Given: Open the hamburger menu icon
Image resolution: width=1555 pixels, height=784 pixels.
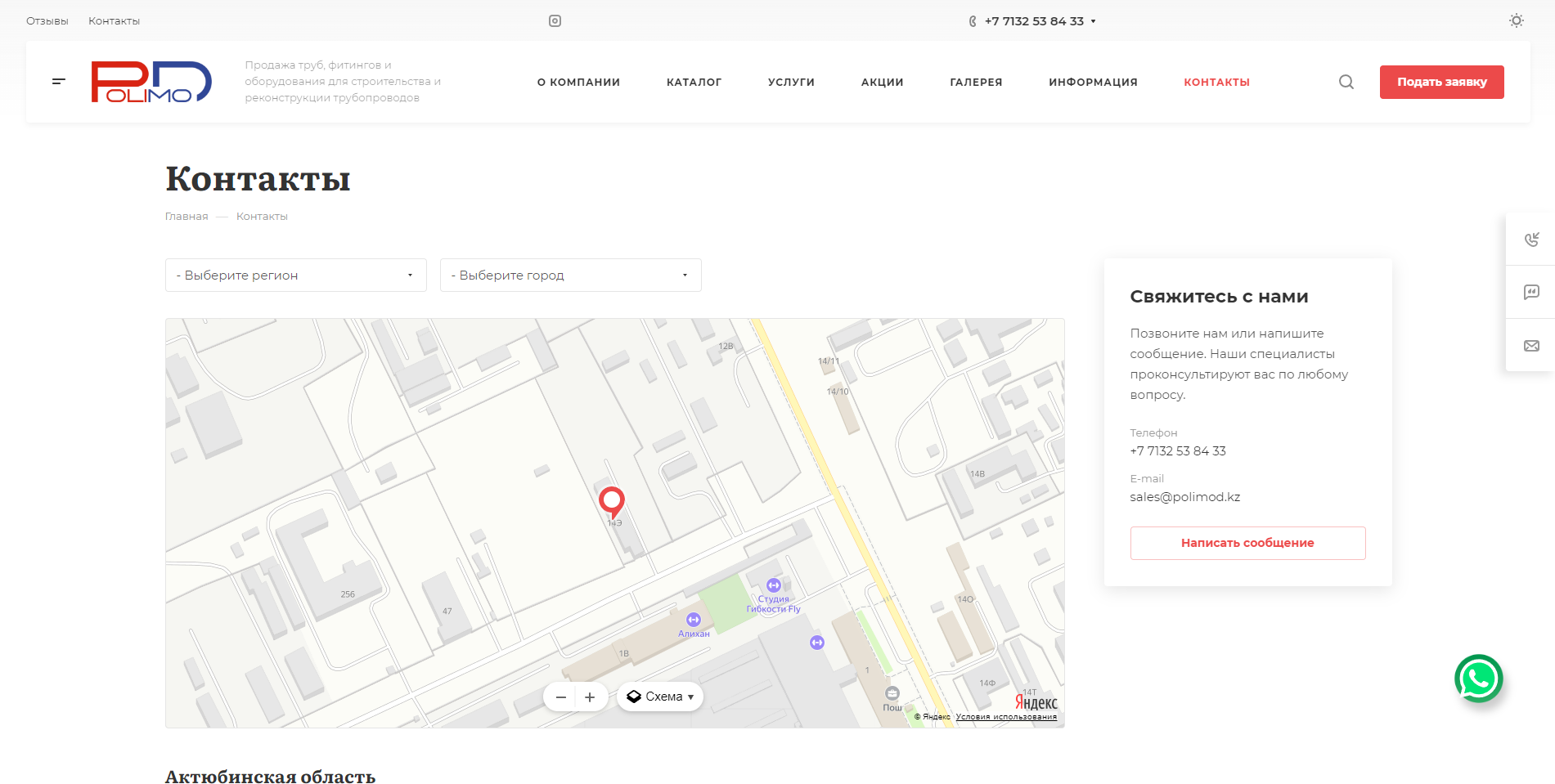Looking at the screenshot, I should (x=59, y=82).
